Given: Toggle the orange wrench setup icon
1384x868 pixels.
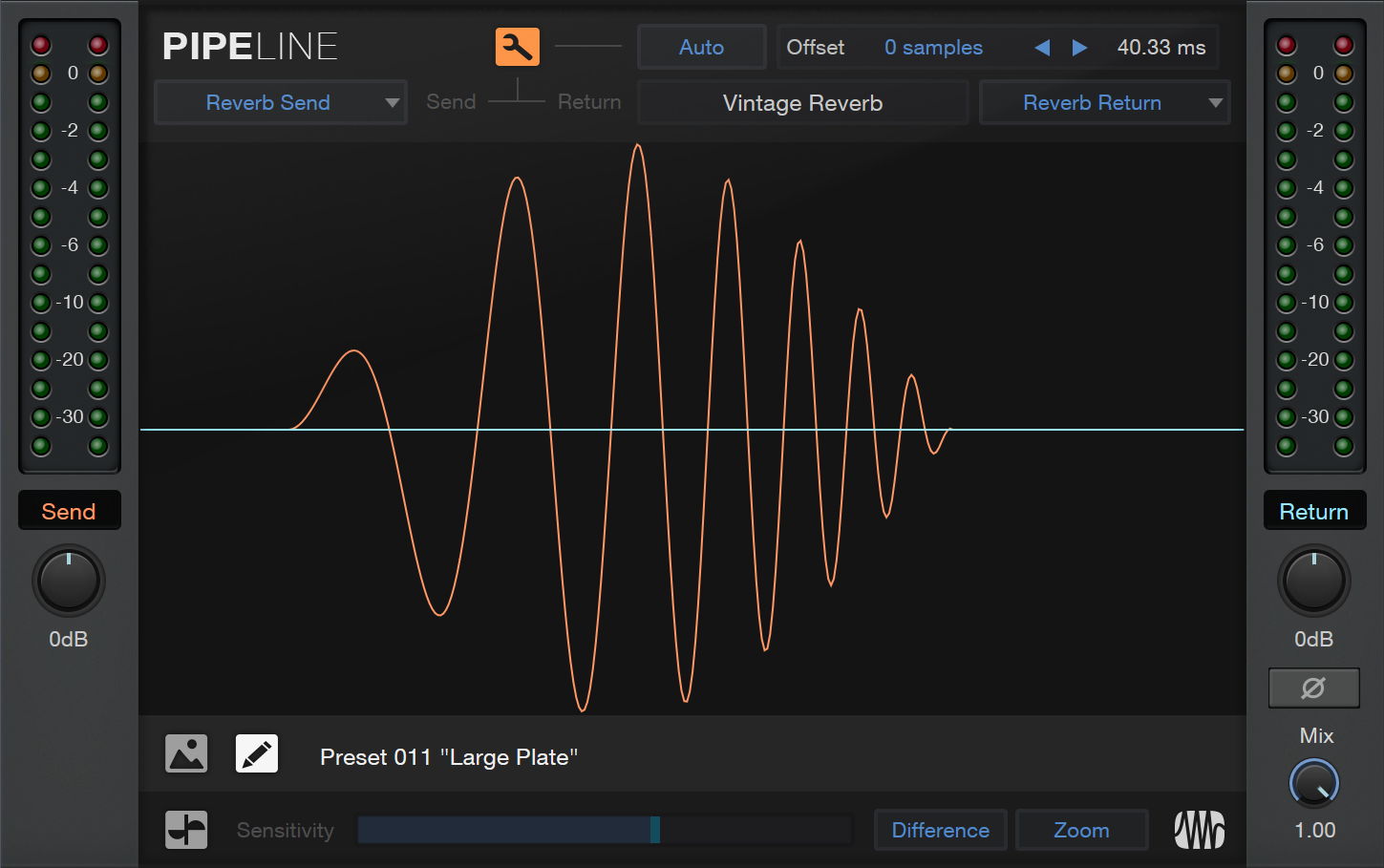Looking at the screenshot, I should (517, 47).
